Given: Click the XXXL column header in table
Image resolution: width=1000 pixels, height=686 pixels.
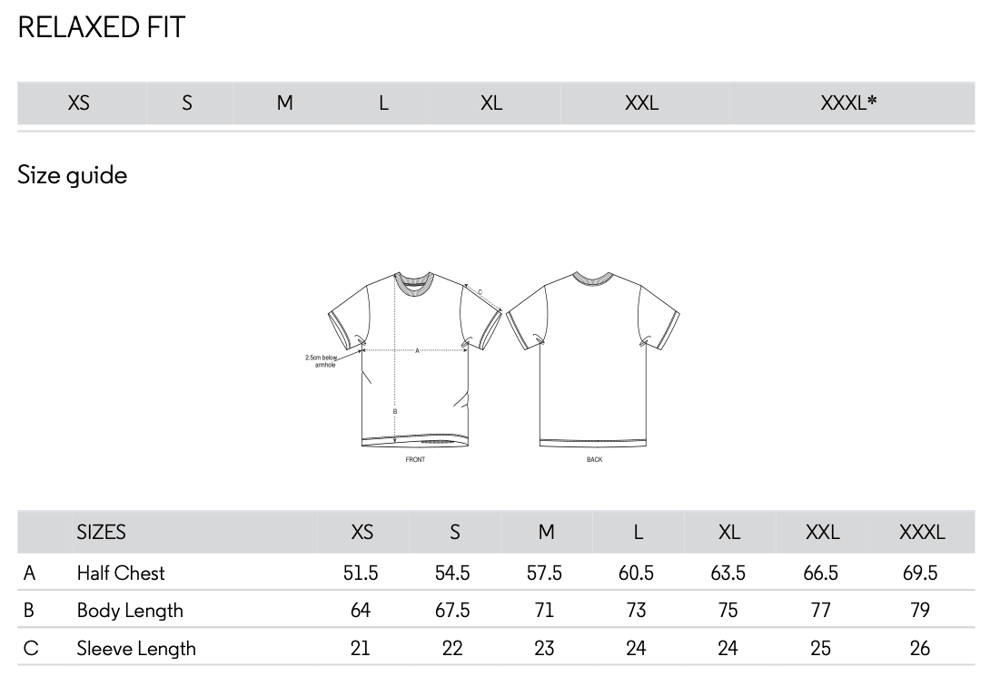Looking at the screenshot, I should pos(921,532).
